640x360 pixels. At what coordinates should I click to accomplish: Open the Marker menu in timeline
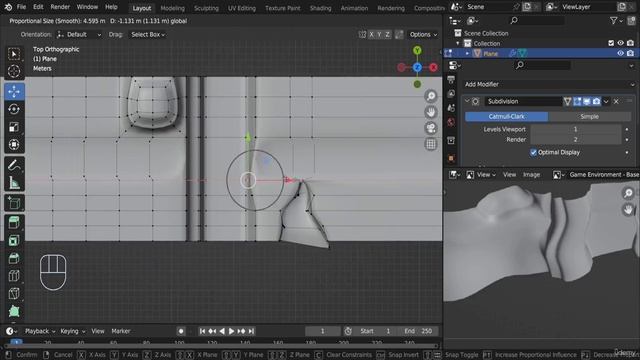point(121,331)
